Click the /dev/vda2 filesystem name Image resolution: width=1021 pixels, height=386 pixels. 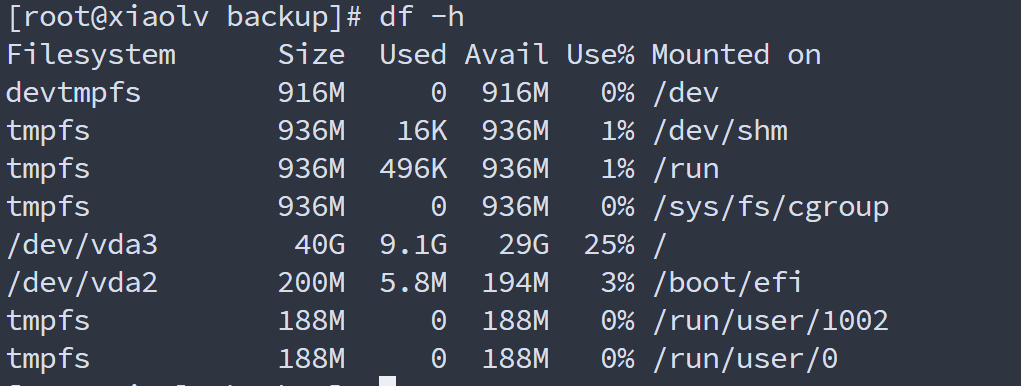tap(82, 283)
